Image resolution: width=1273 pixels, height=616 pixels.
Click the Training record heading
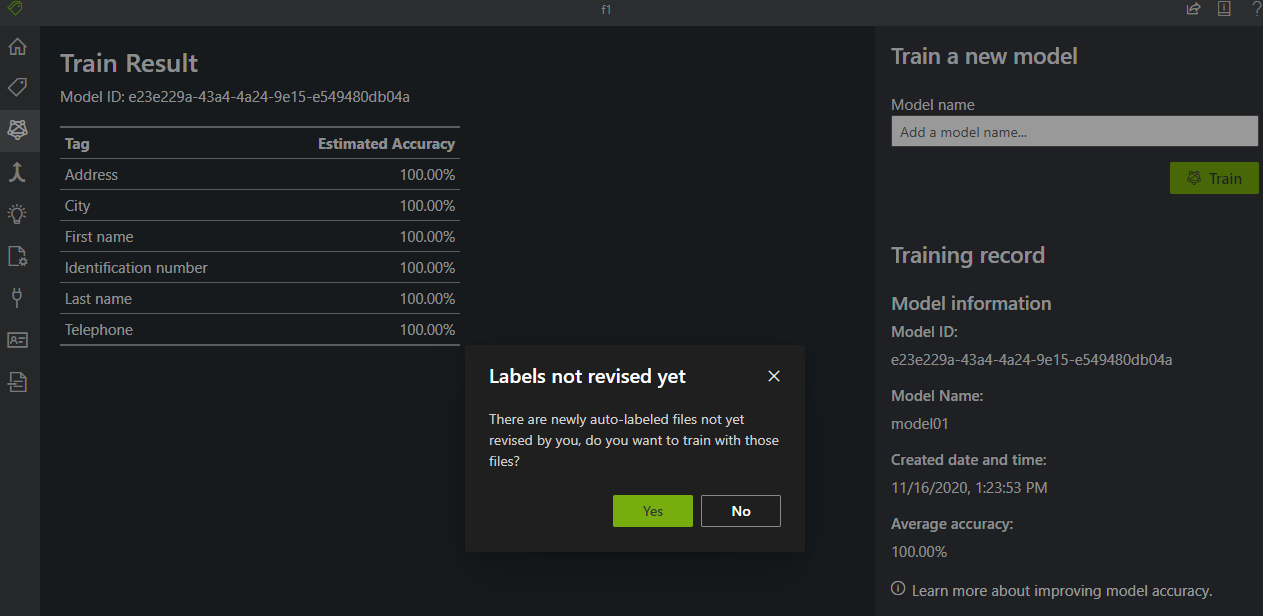point(968,255)
